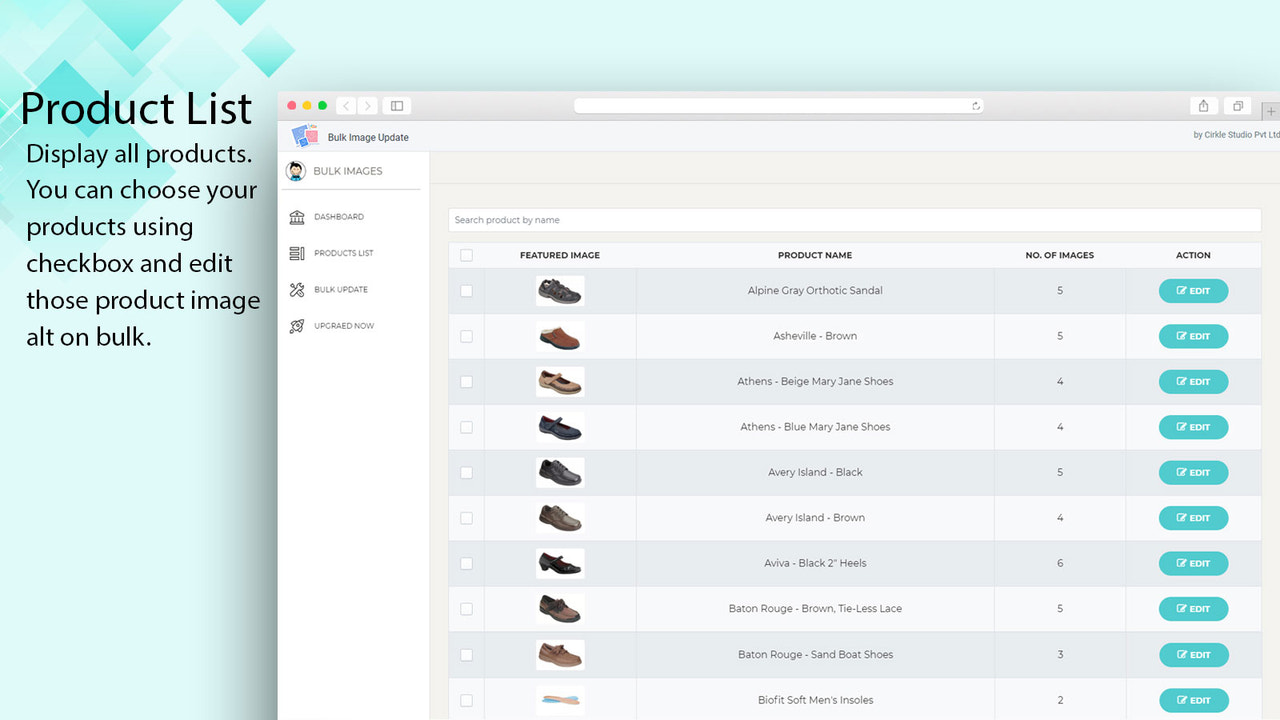Toggle the select-all checkbox in table header
Viewport: 1280px width, 720px height.
[466, 255]
